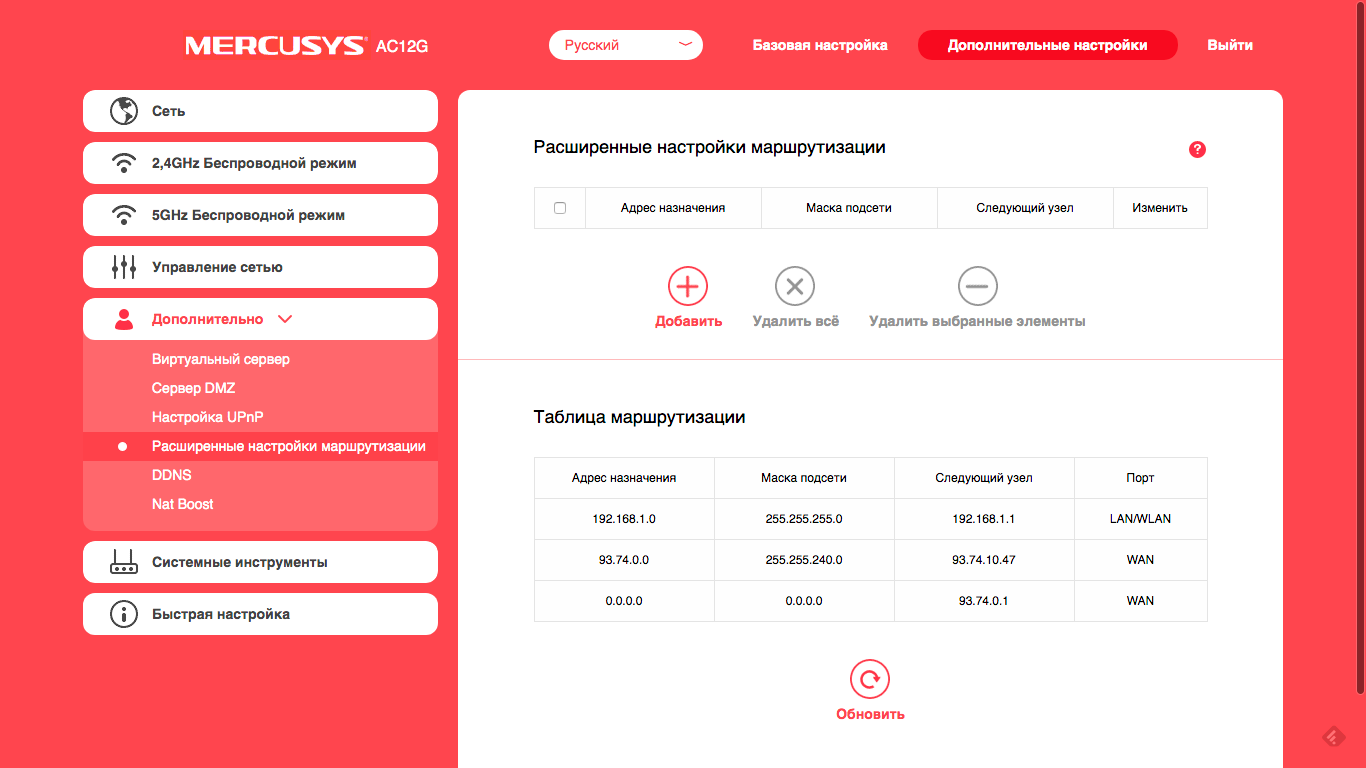This screenshot has width=1366, height=768.
Task: Click the circular refresh Обновить icon
Action: point(870,680)
